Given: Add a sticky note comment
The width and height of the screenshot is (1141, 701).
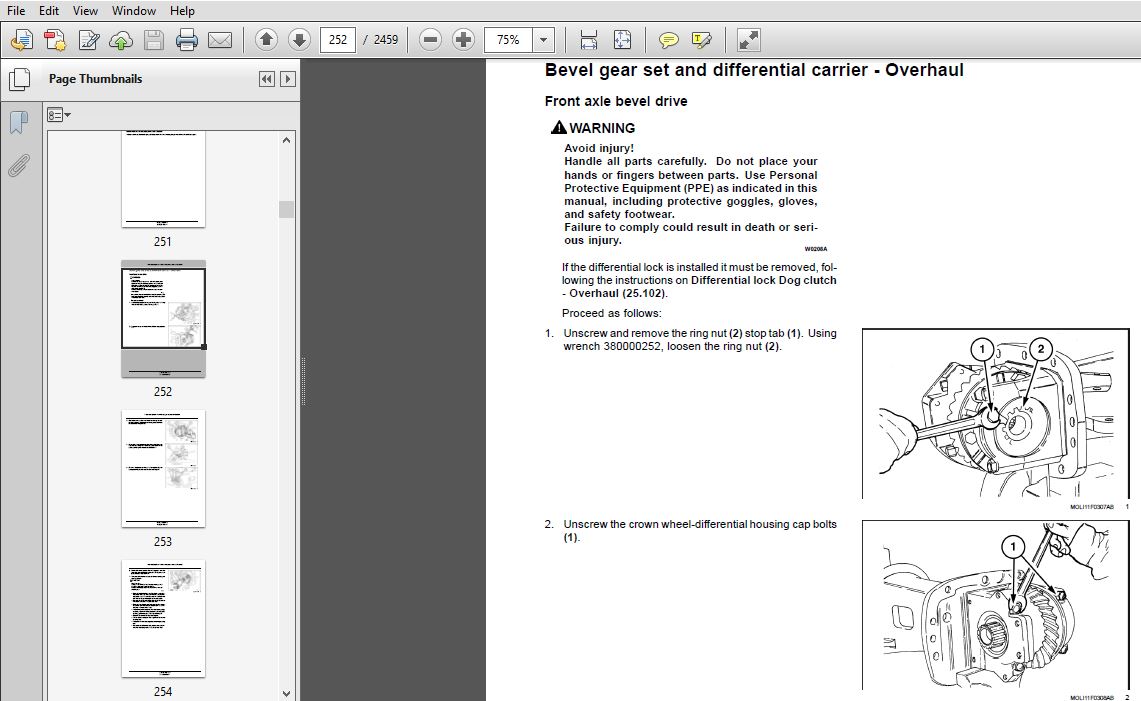Looking at the screenshot, I should click(x=668, y=40).
